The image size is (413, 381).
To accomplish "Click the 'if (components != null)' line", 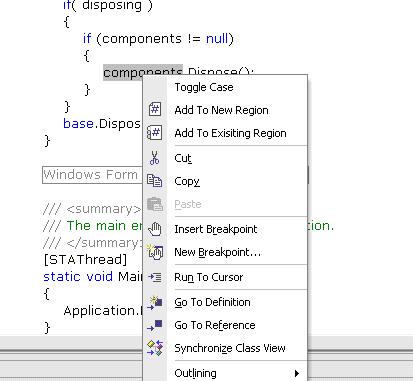I will (x=159, y=39).
